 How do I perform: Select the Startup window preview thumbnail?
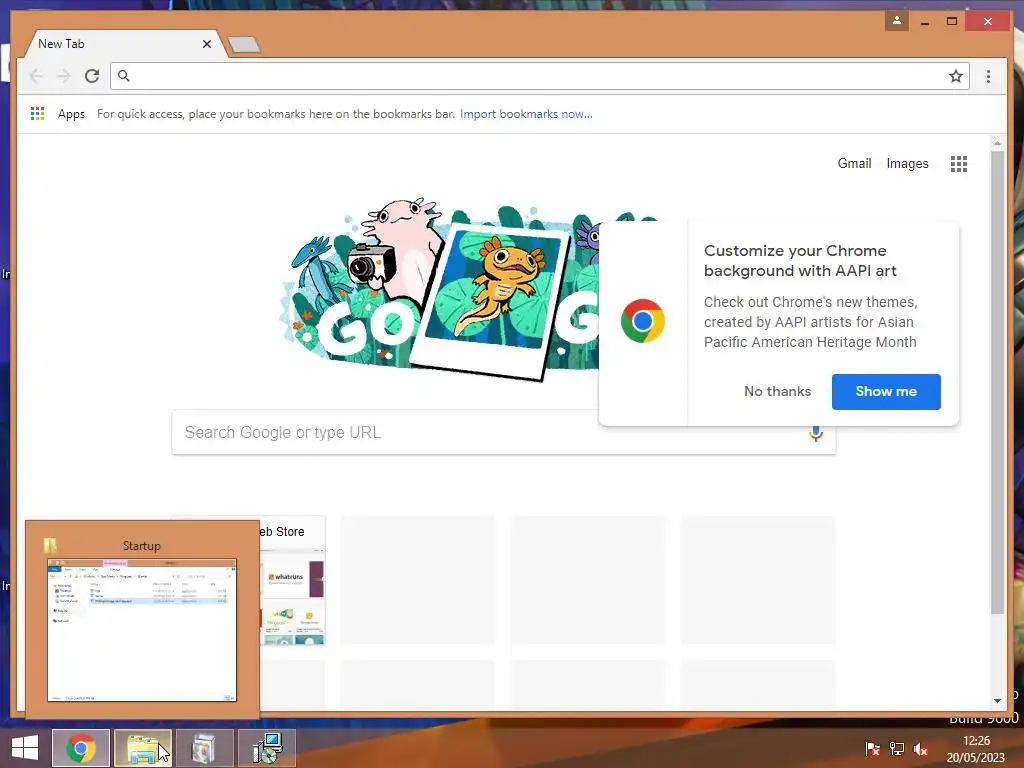(x=142, y=630)
